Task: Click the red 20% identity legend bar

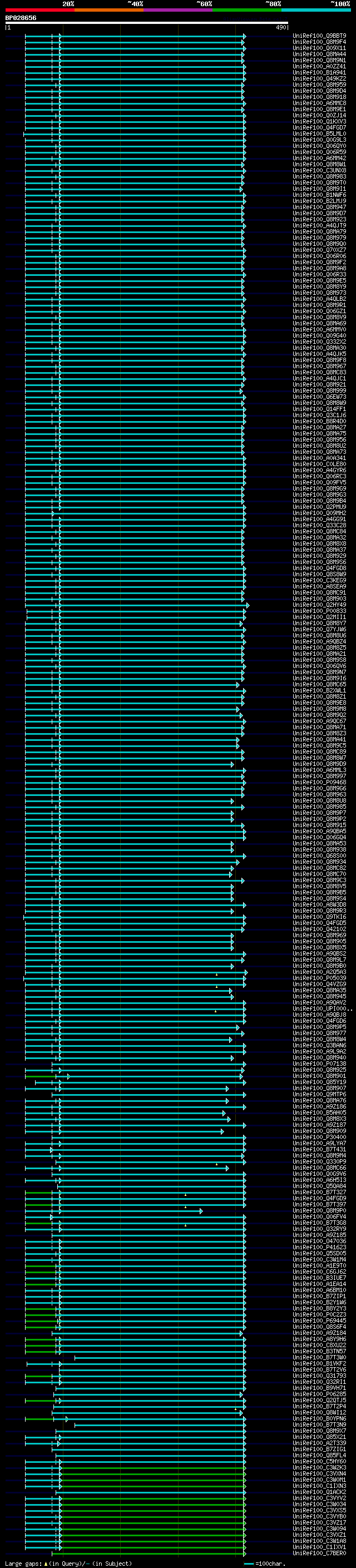Action: [39, 10]
